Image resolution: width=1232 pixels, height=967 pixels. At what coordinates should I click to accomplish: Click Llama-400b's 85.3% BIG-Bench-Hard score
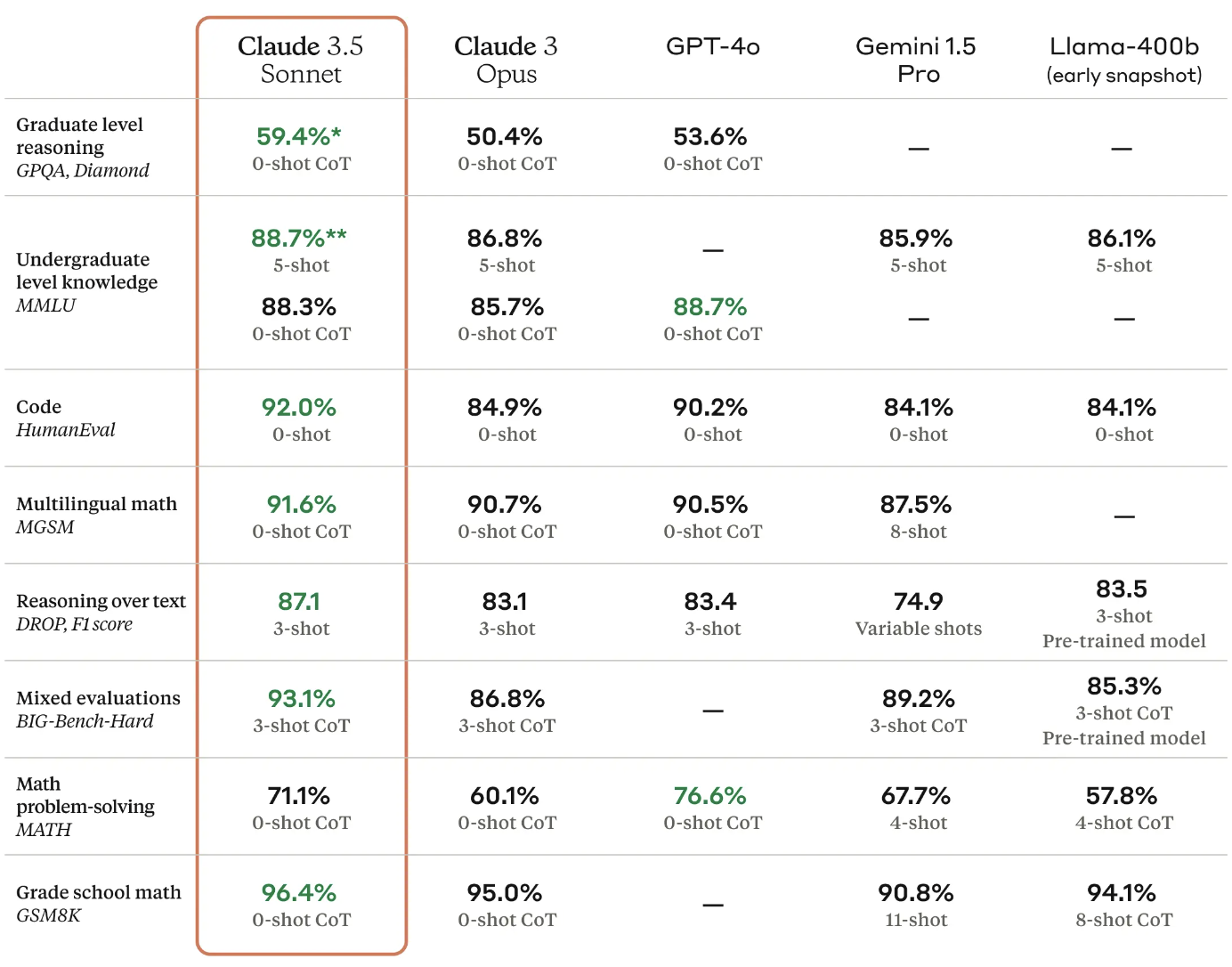click(1123, 686)
